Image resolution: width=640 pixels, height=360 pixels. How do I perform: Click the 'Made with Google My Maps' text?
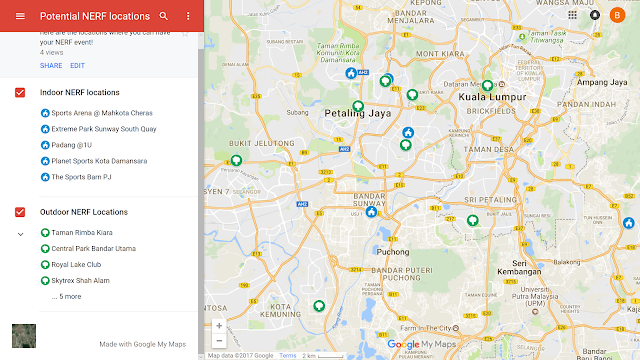point(143,344)
